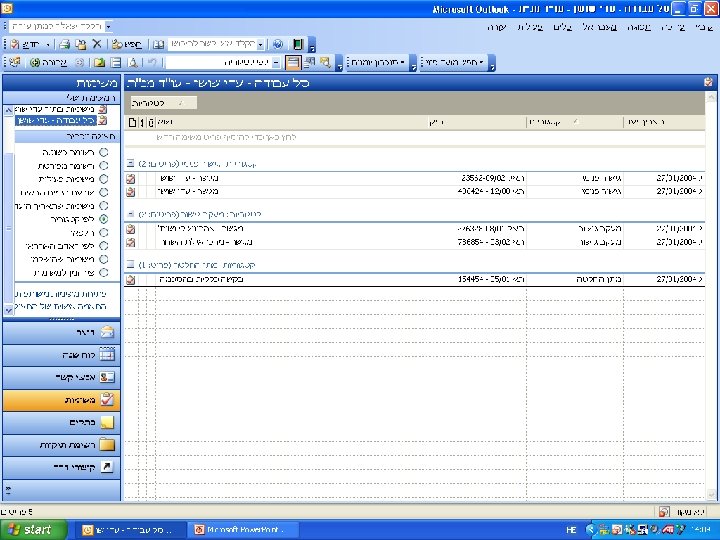720x540 pixels.
Task: Select the By Category (לפי קטגוריה) radio button
Action: (x=104, y=219)
